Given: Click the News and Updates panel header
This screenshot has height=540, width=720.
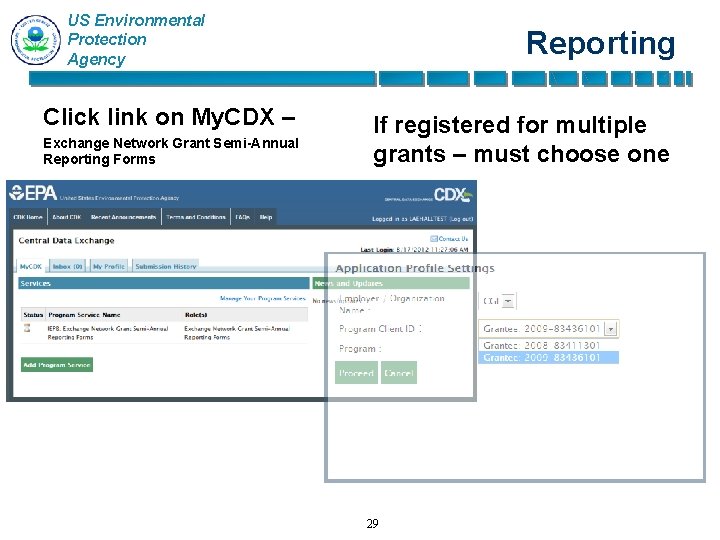Looking at the screenshot, I should click(391, 283).
